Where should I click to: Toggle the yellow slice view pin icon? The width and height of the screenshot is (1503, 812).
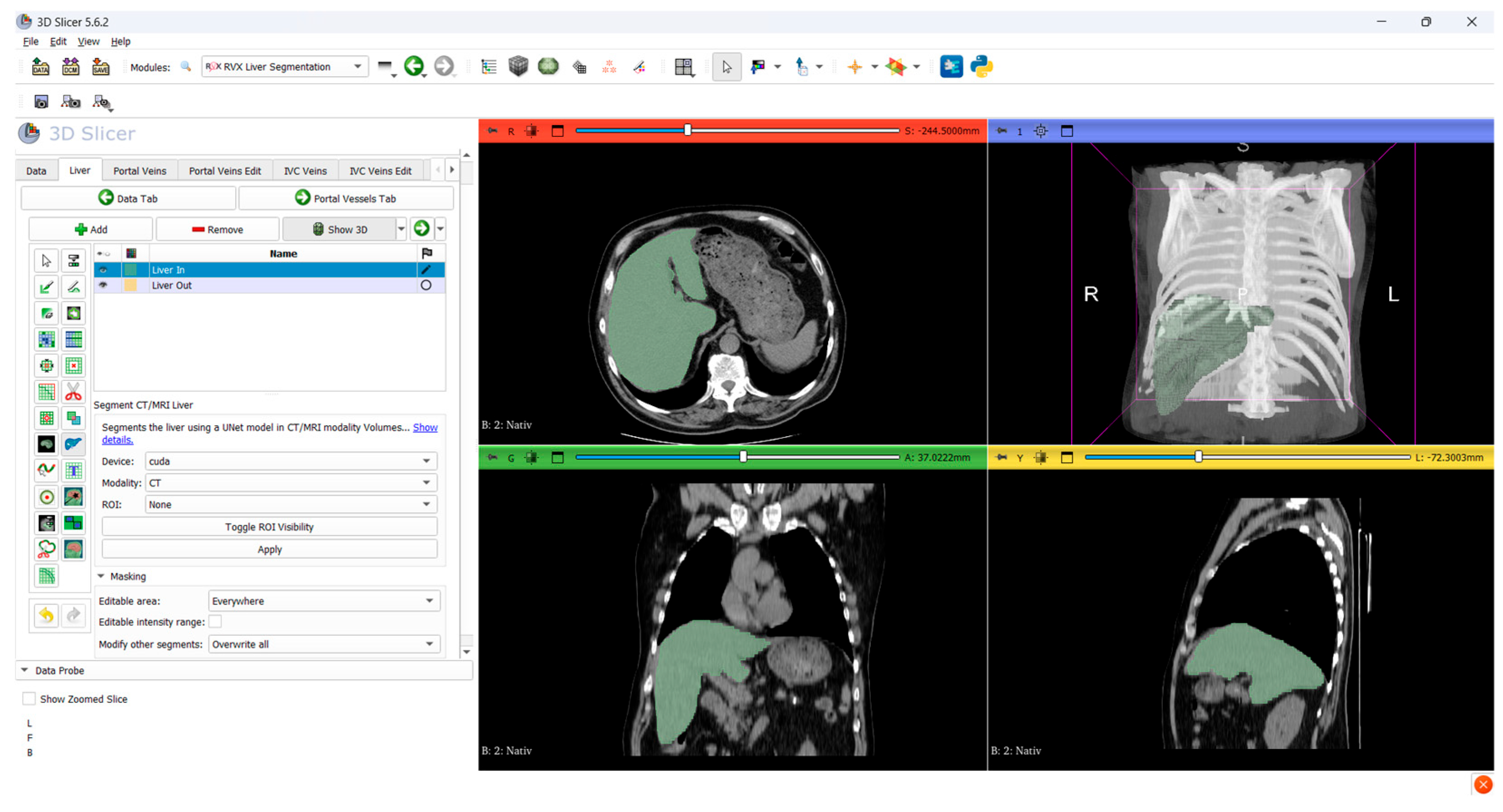pos(1001,458)
